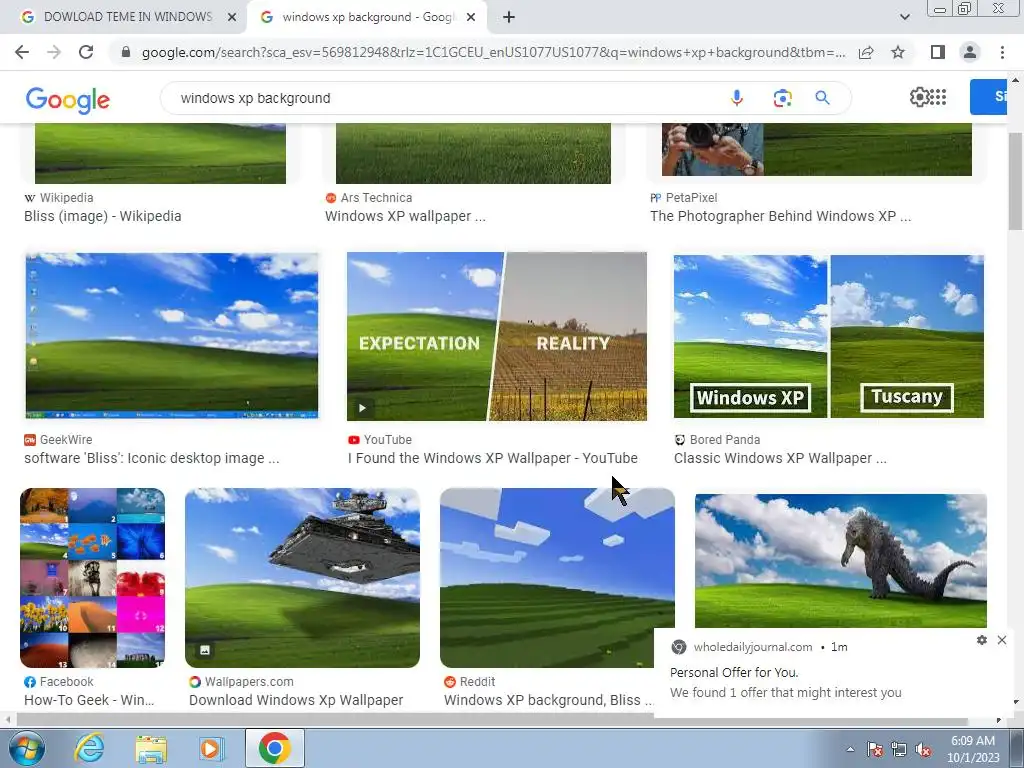Screen dimensions: 1024x768
Task: Go to the Google home logo
Action: tap(68, 100)
